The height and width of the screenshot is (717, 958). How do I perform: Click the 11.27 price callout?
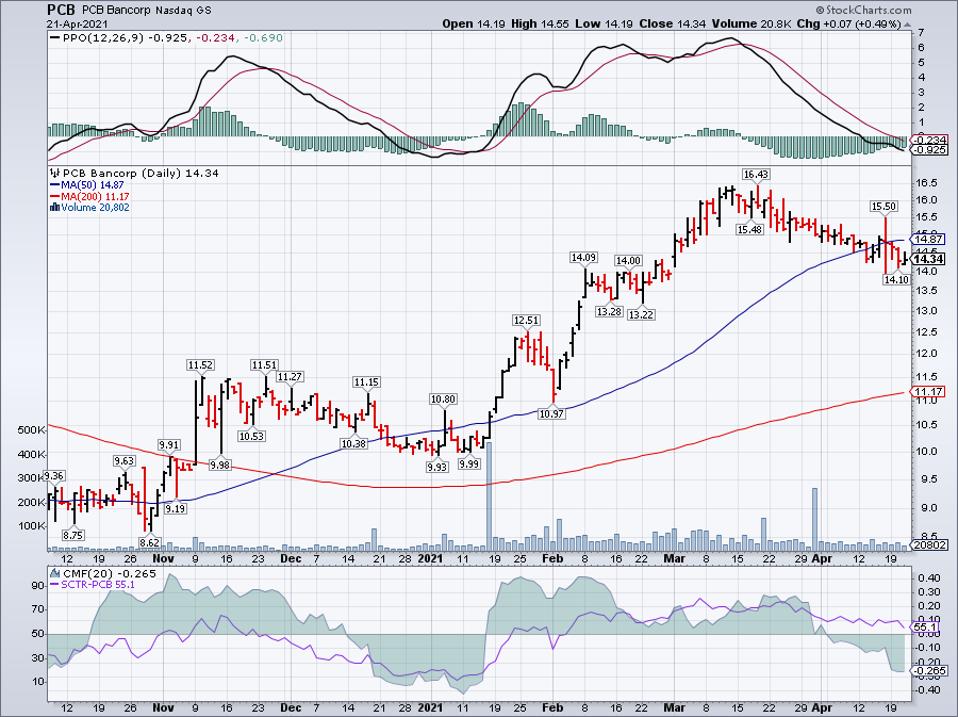[290, 377]
